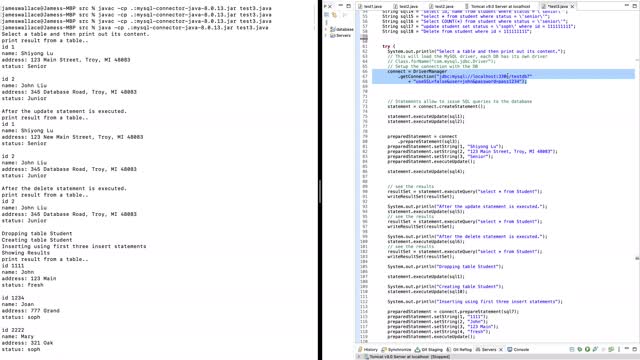Screen dimensions: 640x360
Task: Select the *test3.java editor tab
Action: click(557, 7)
